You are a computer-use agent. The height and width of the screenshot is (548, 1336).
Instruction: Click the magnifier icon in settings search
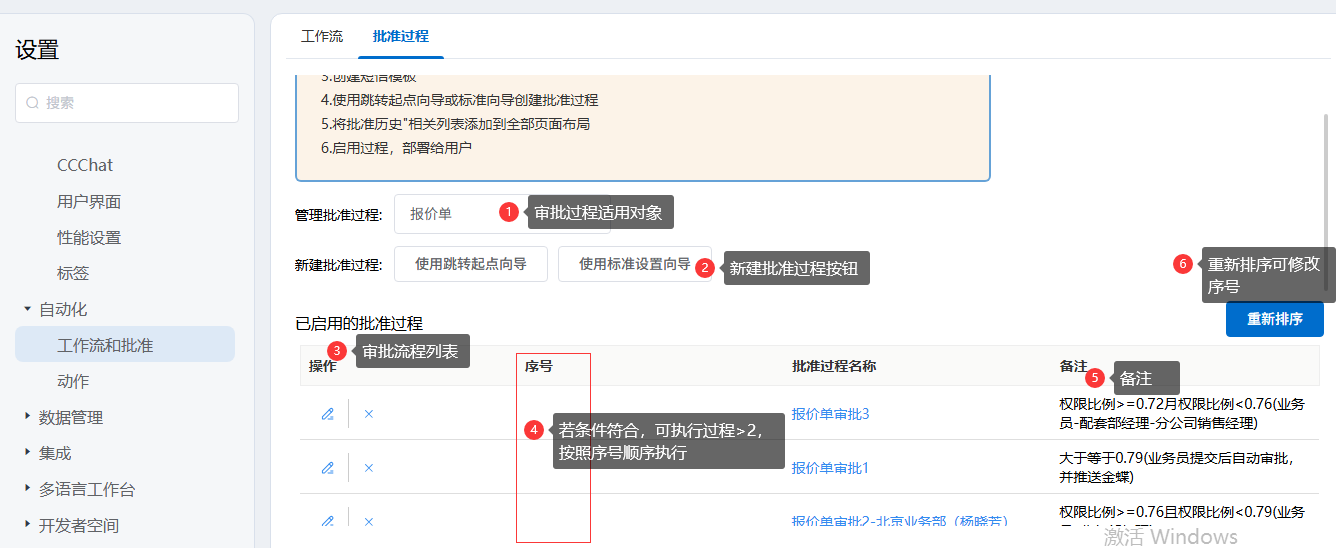point(33,103)
